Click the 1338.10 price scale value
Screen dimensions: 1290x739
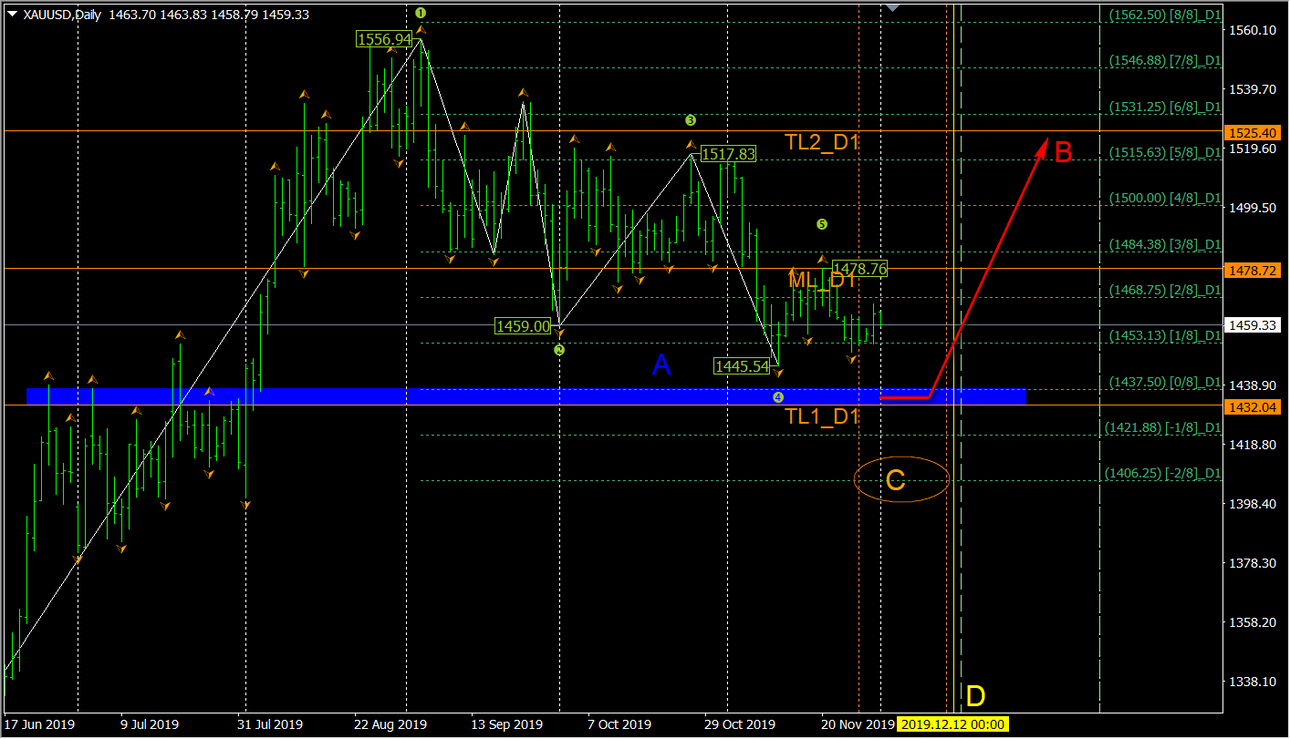(x=1254, y=681)
